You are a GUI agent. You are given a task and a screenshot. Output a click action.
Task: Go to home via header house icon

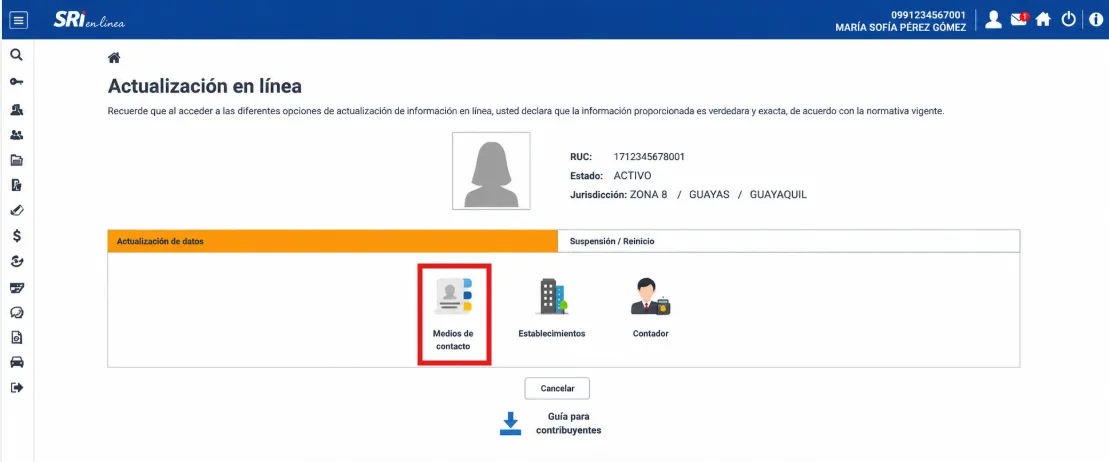click(x=1043, y=20)
